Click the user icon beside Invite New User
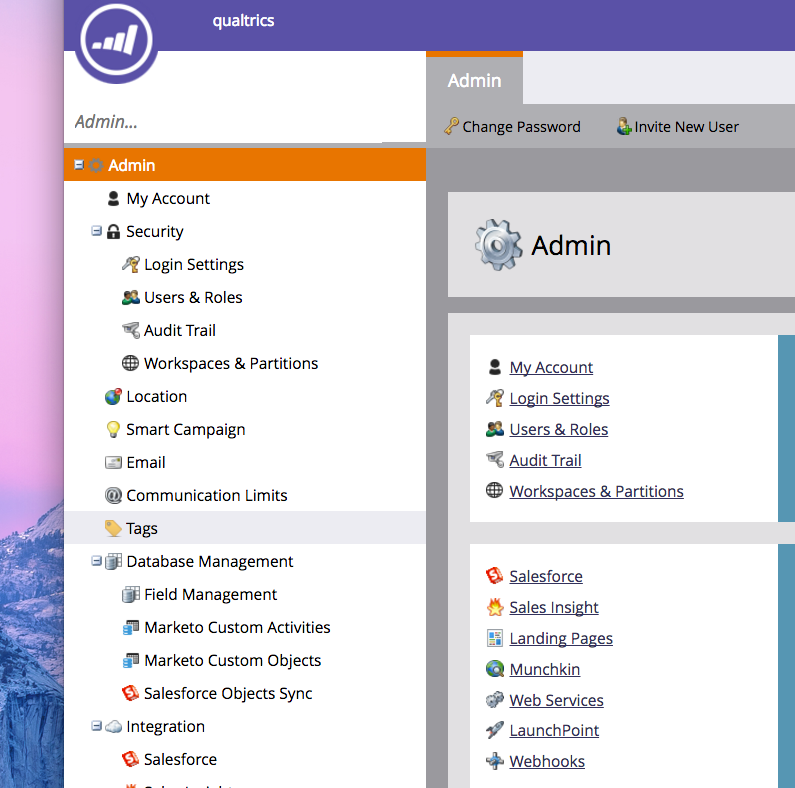The image size is (795, 788). click(x=624, y=126)
